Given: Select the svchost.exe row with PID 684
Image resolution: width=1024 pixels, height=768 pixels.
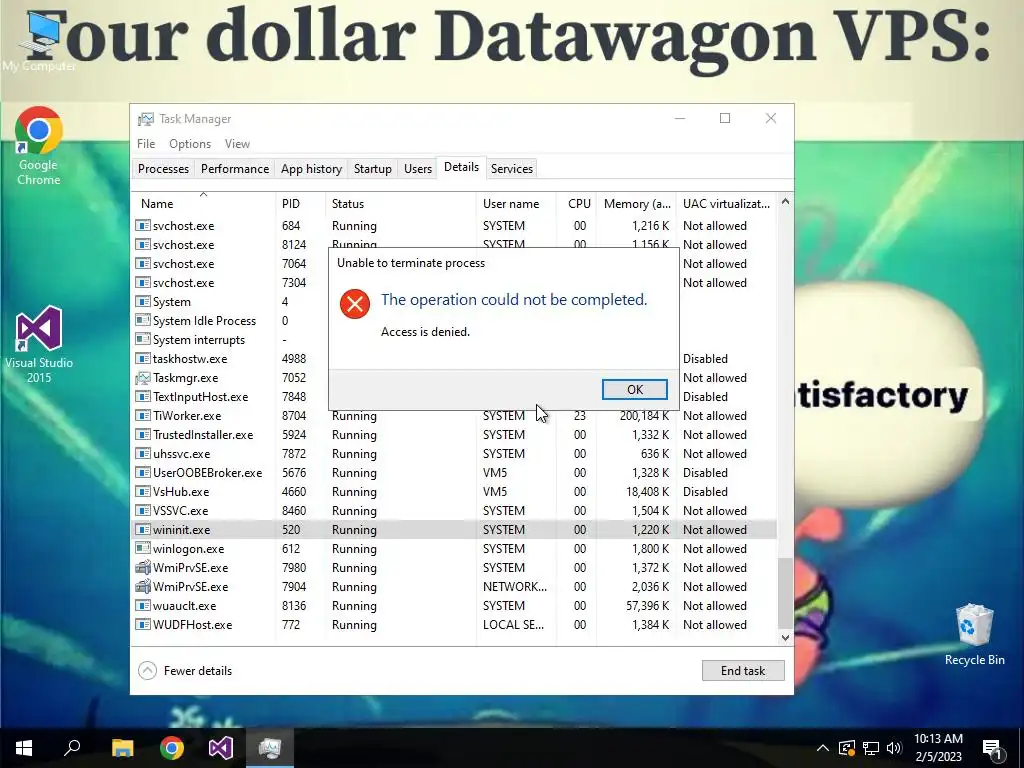Looking at the screenshot, I should tap(455, 225).
